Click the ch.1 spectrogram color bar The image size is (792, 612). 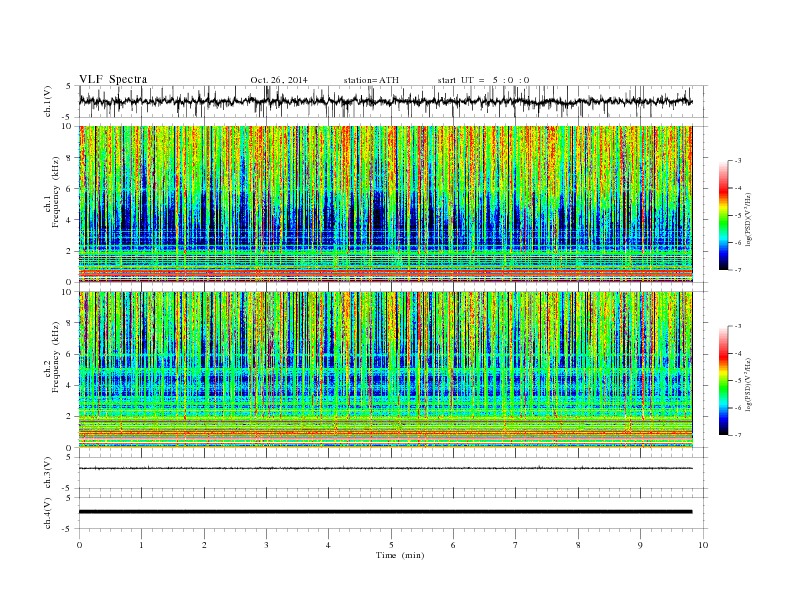pos(724,215)
